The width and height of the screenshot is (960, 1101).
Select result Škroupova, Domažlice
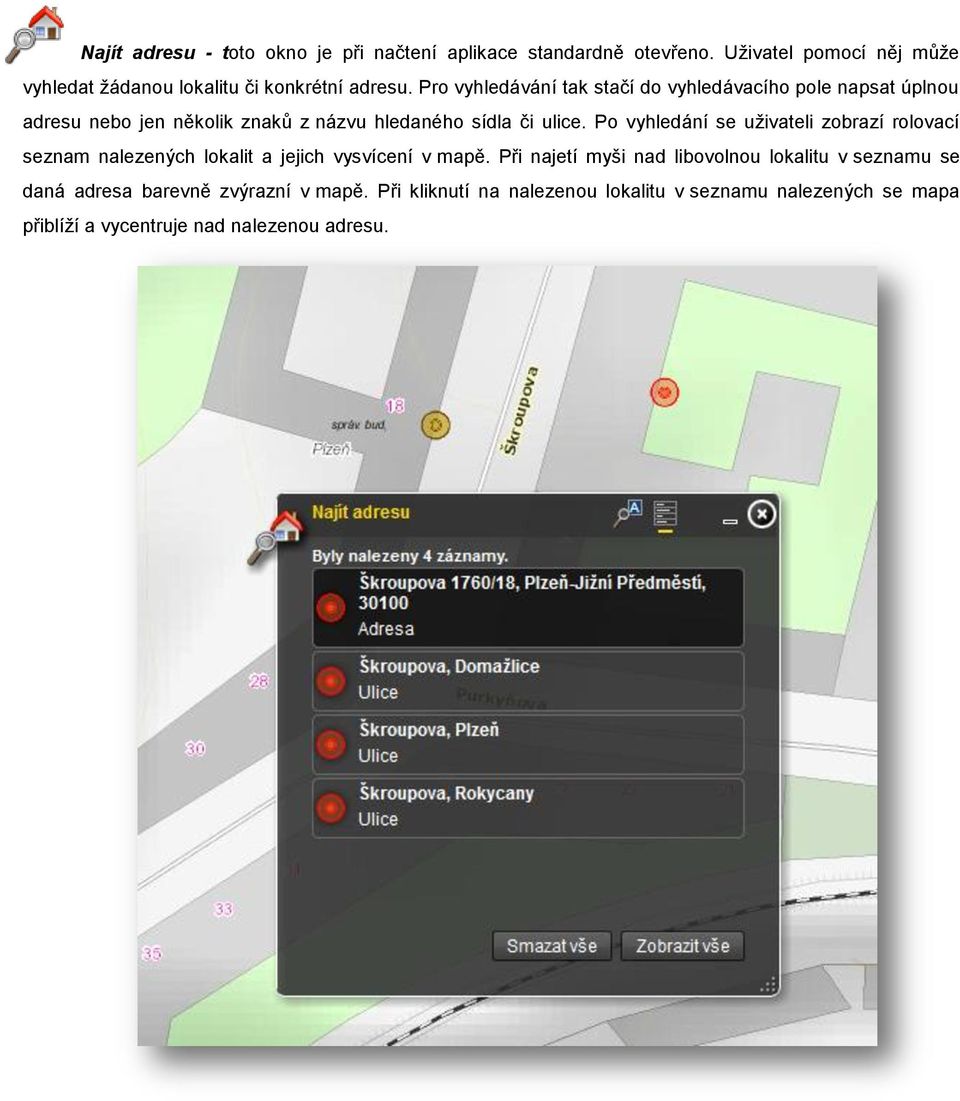click(x=527, y=680)
